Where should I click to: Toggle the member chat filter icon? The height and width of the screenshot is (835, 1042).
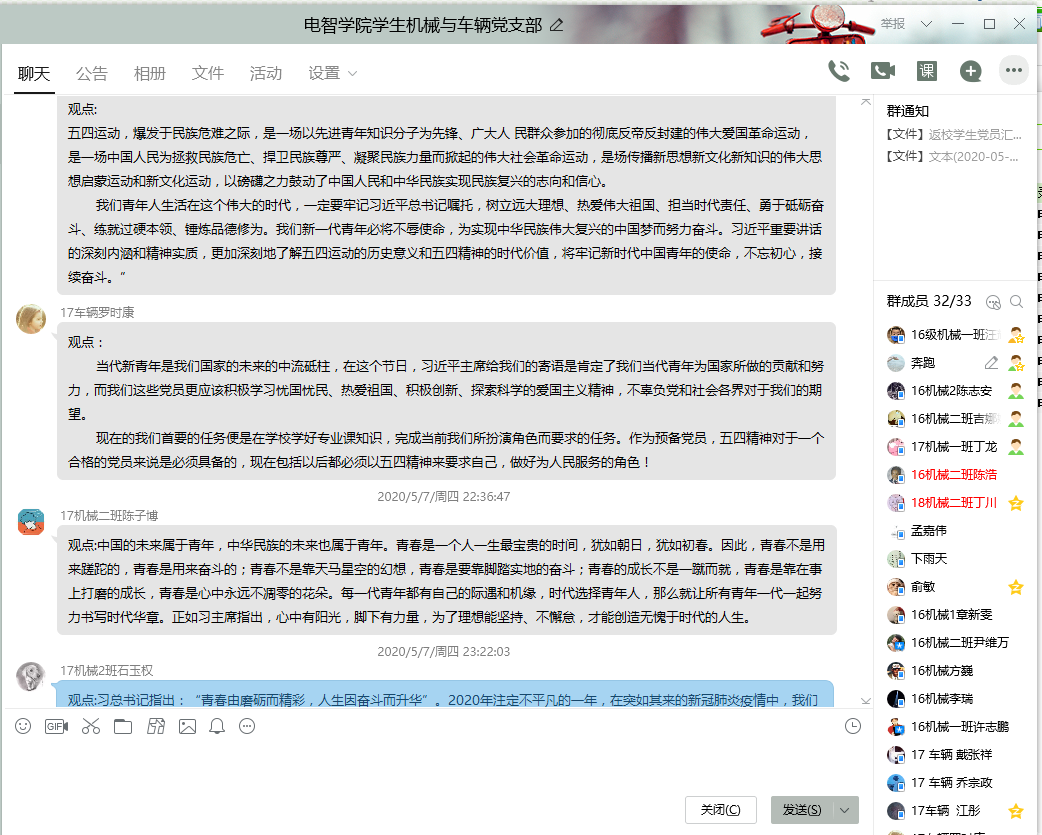pyautogui.click(x=993, y=301)
